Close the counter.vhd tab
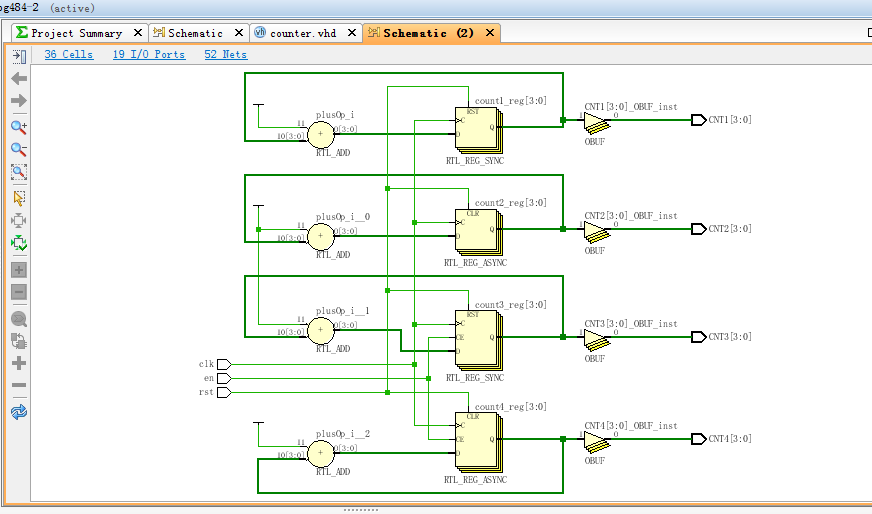 (351, 33)
